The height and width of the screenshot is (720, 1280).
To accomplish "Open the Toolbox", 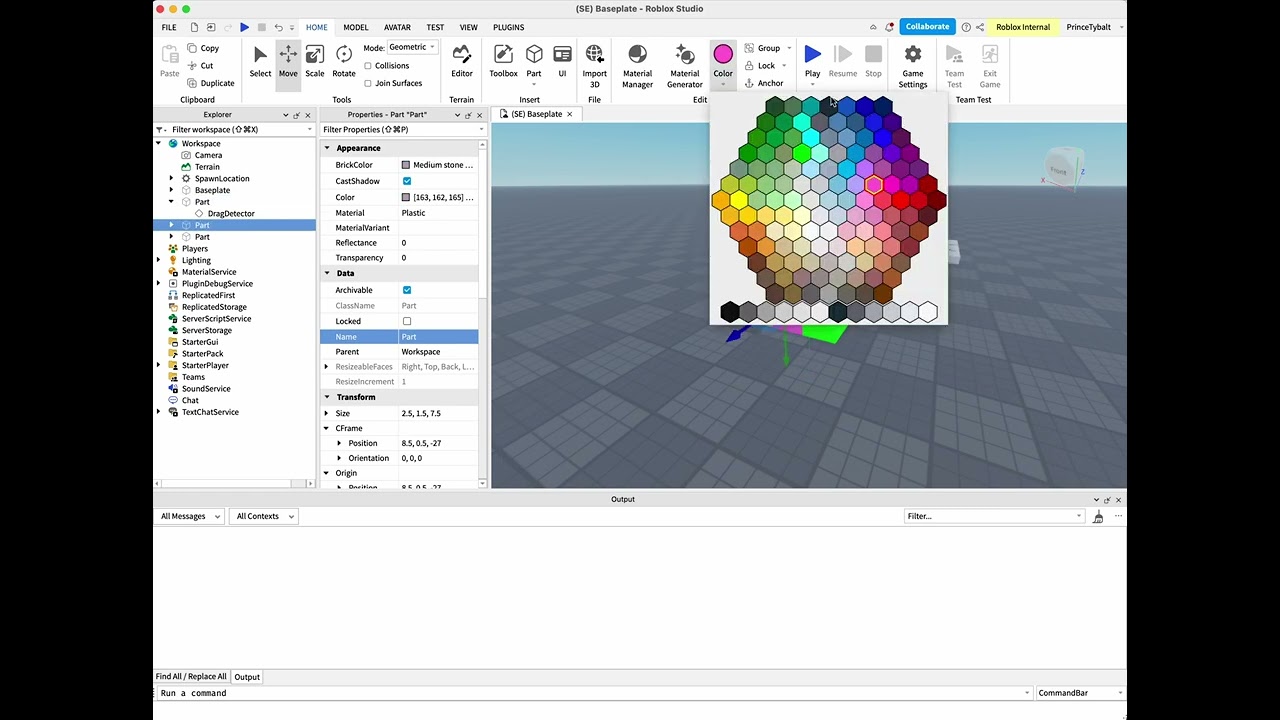I will pos(503,62).
